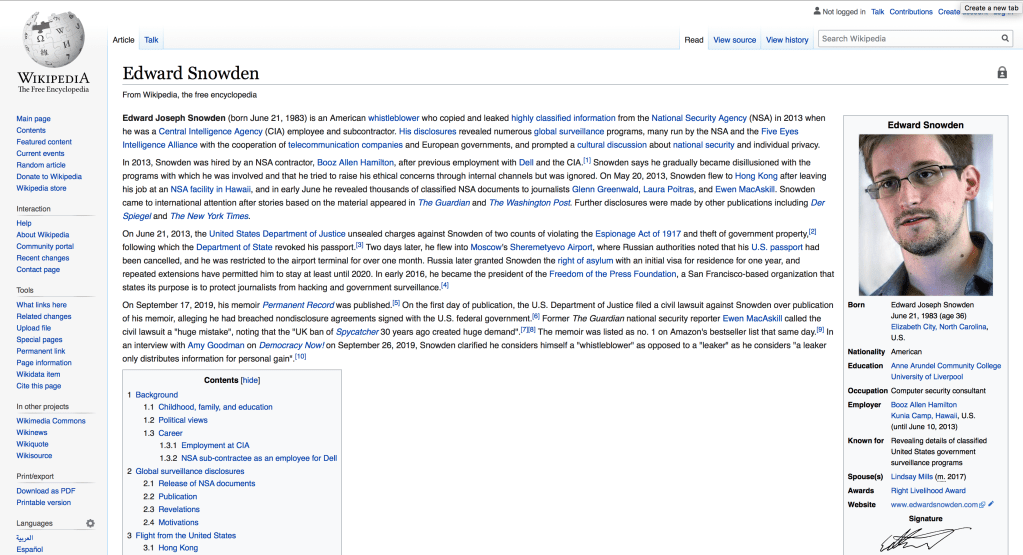Viewport: 1023px width, 555px height.
Task: Click the Contributions link at top
Action: [911, 12]
